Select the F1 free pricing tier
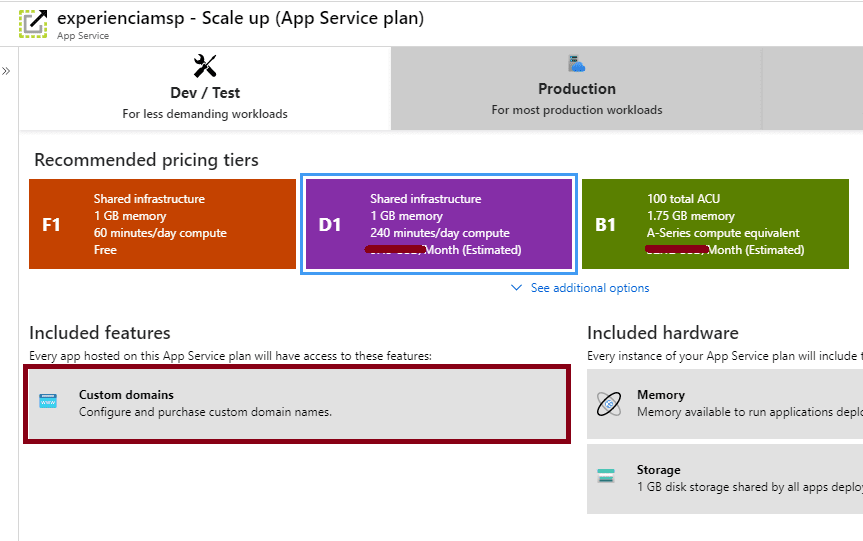 [162, 224]
